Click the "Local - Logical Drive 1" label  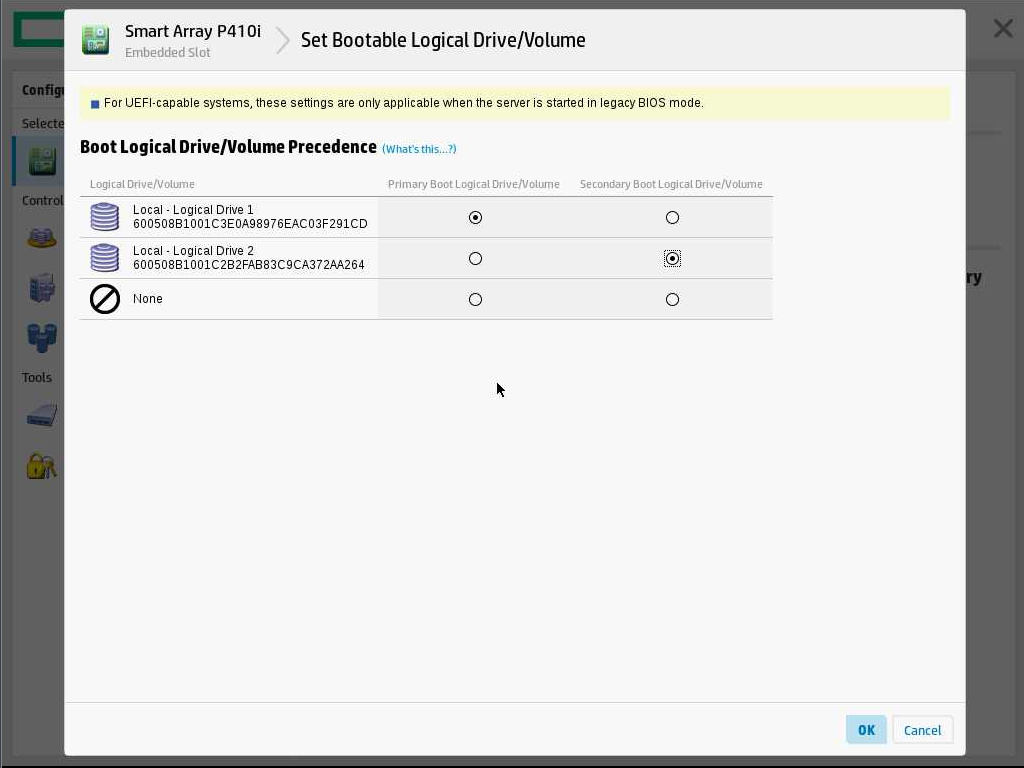coord(193,210)
